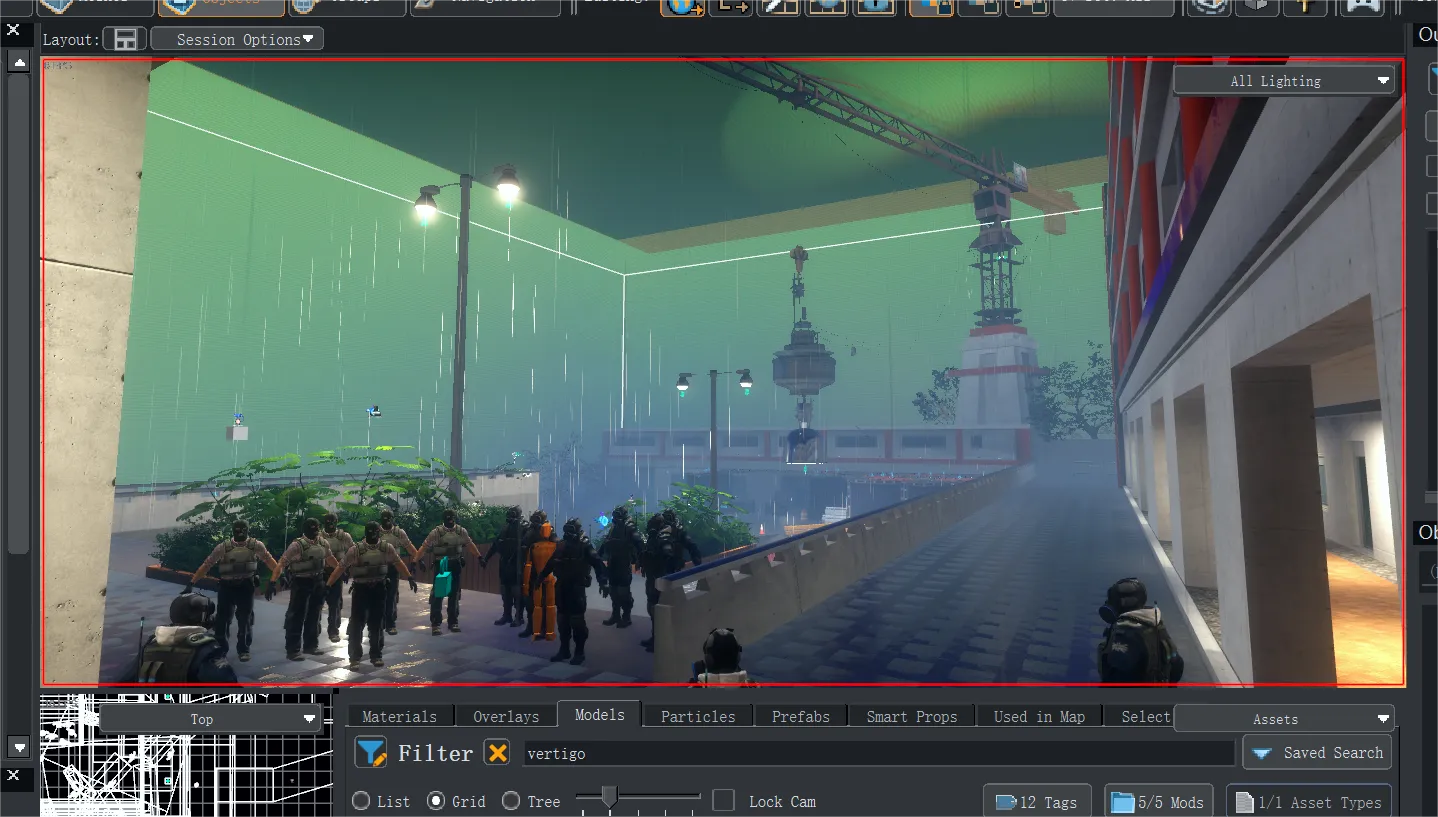
Task: Click the 12 Tags icon button
Action: 1037,801
